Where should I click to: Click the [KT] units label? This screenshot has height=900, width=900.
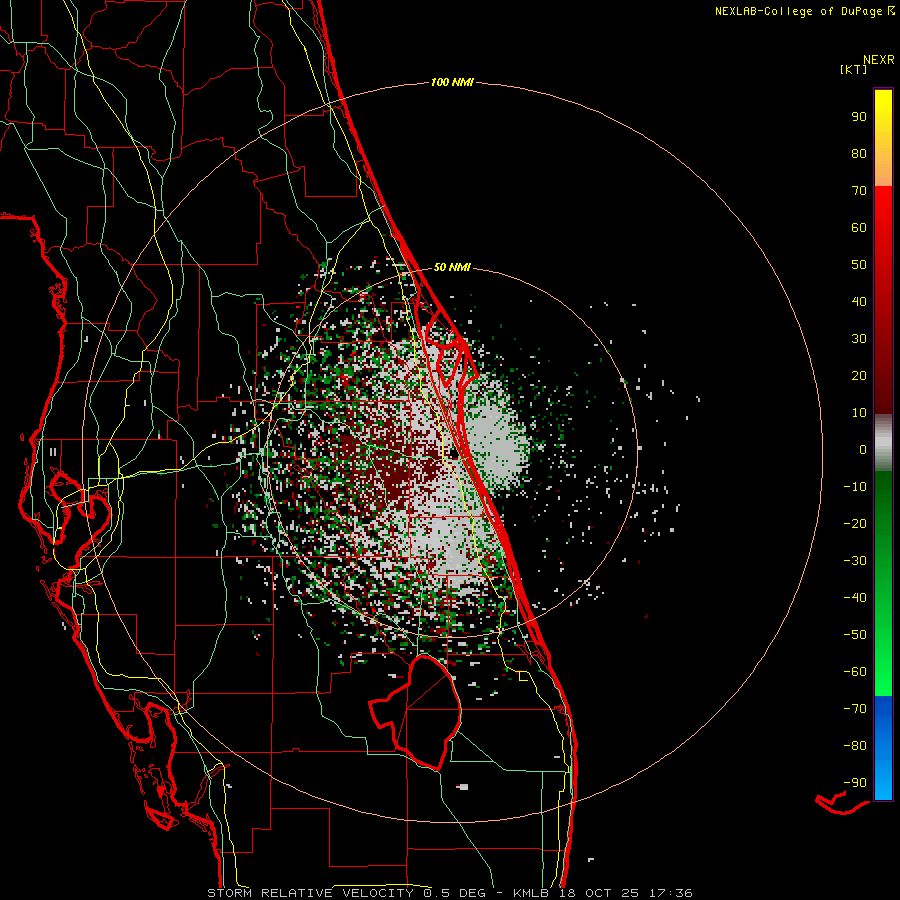tap(853, 69)
